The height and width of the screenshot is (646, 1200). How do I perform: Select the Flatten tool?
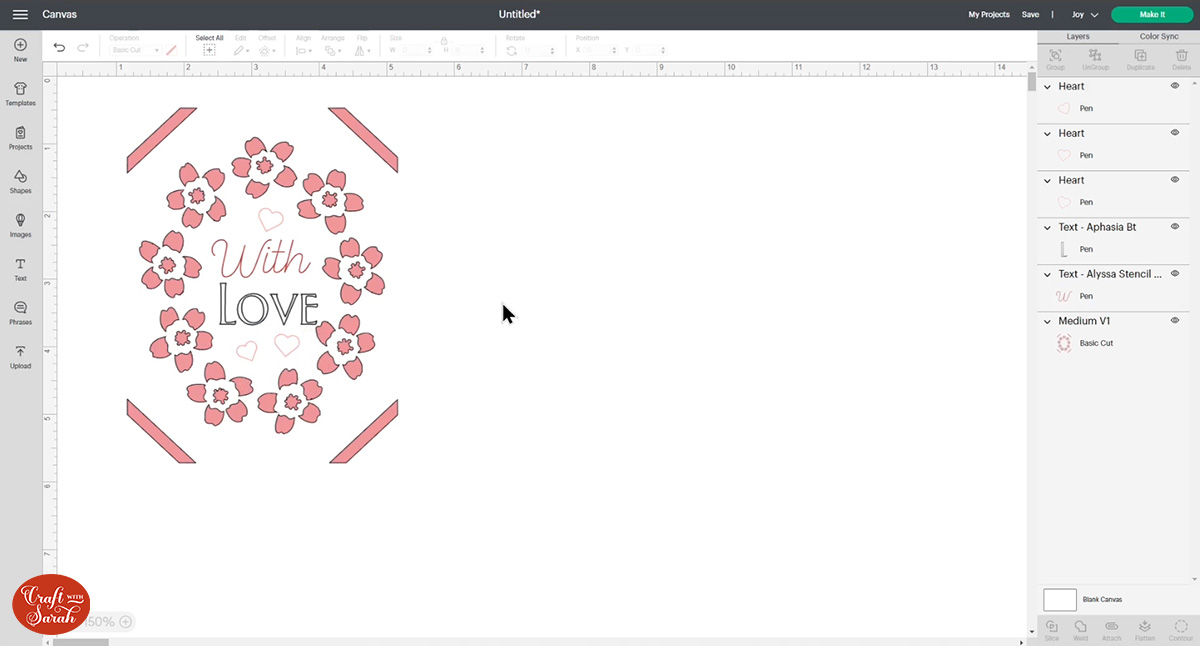coord(1145,628)
